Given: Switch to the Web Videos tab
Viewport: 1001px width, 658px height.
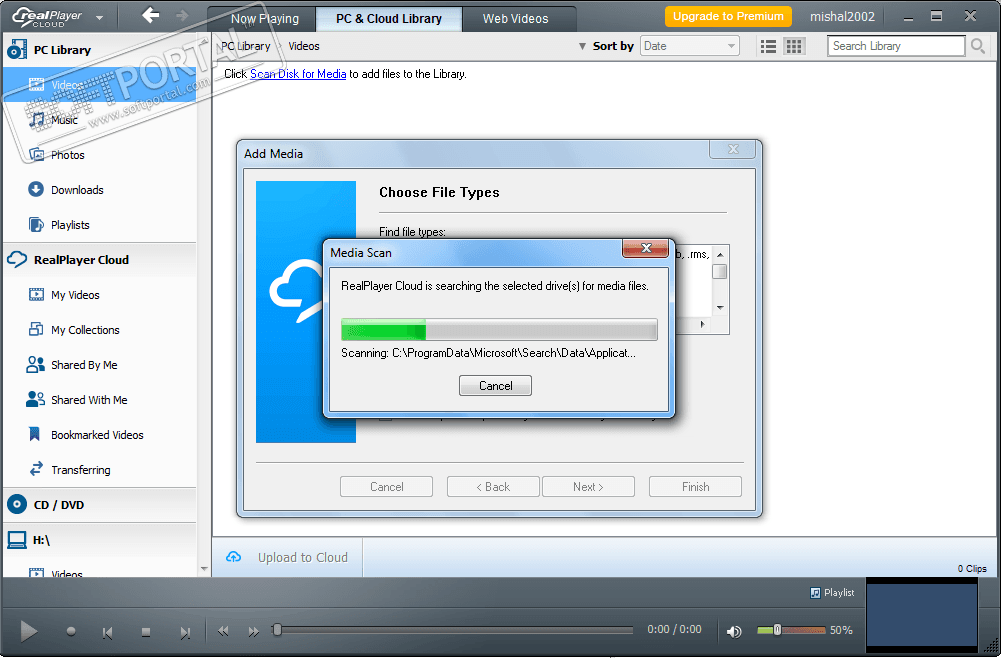Looking at the screenshot, I should click(515, 19).
